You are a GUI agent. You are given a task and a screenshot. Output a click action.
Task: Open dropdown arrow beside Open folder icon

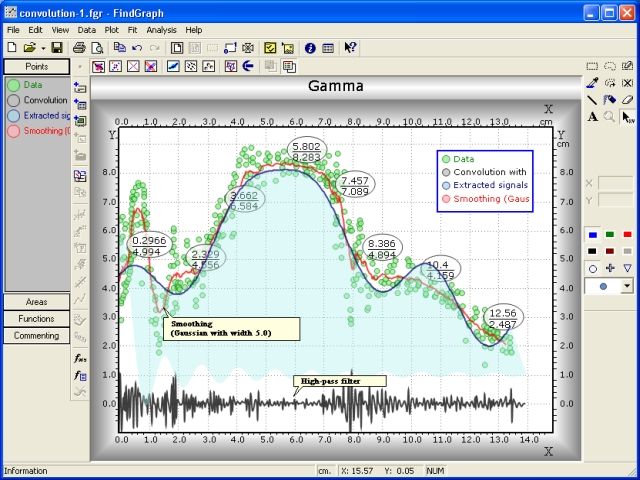click(42, 47)
